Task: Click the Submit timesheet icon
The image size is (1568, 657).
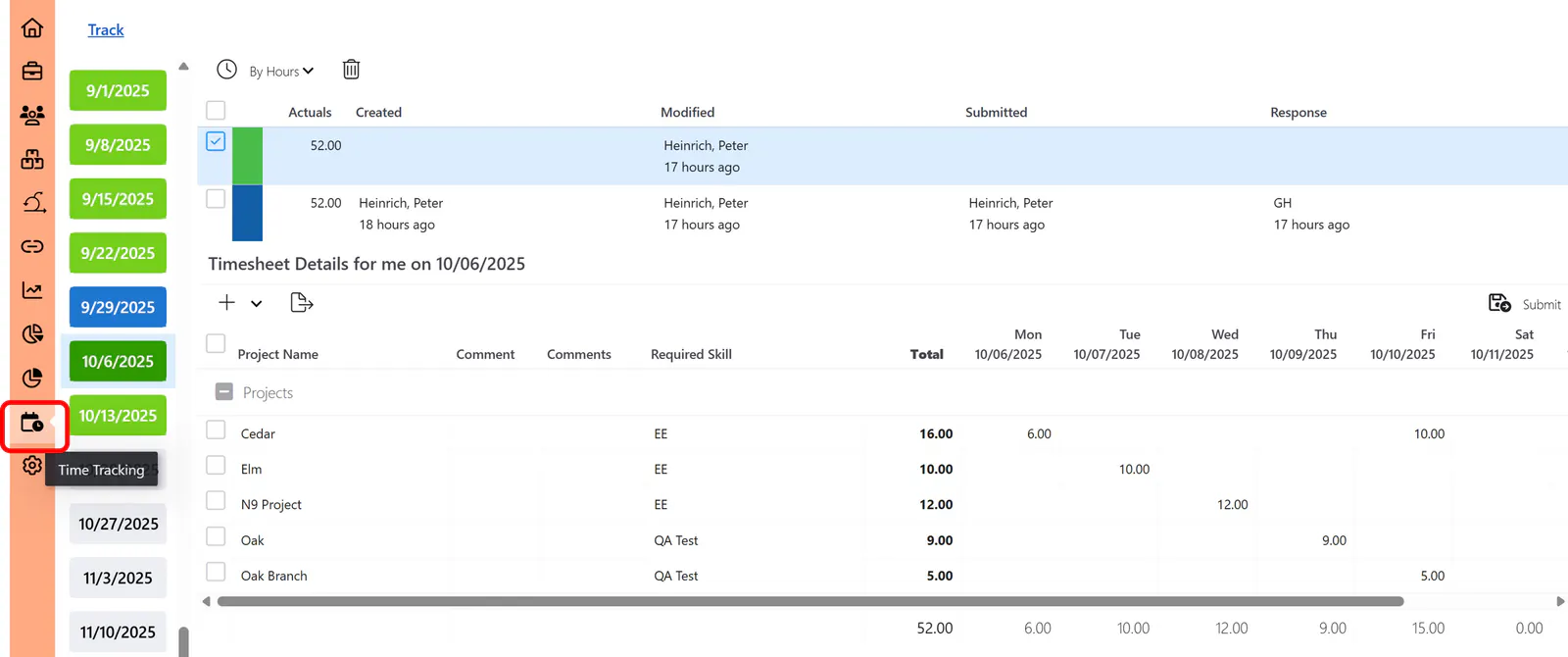Action: click(x=1499, y=303)
